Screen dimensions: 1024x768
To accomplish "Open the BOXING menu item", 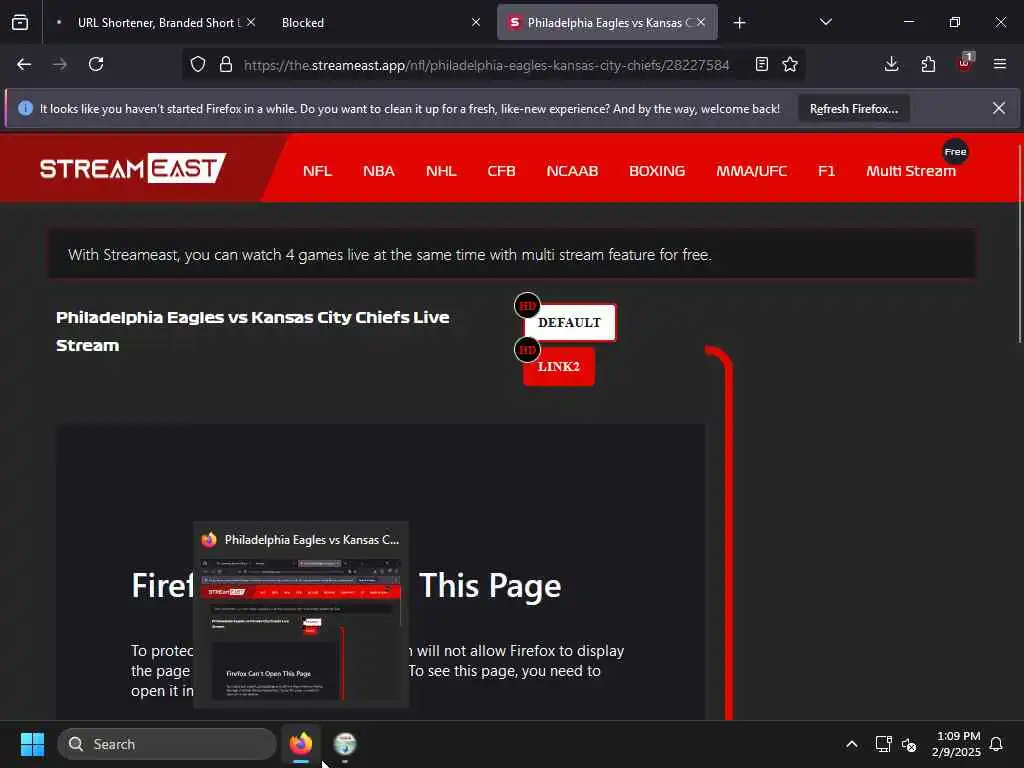I will tap(657, 171).
